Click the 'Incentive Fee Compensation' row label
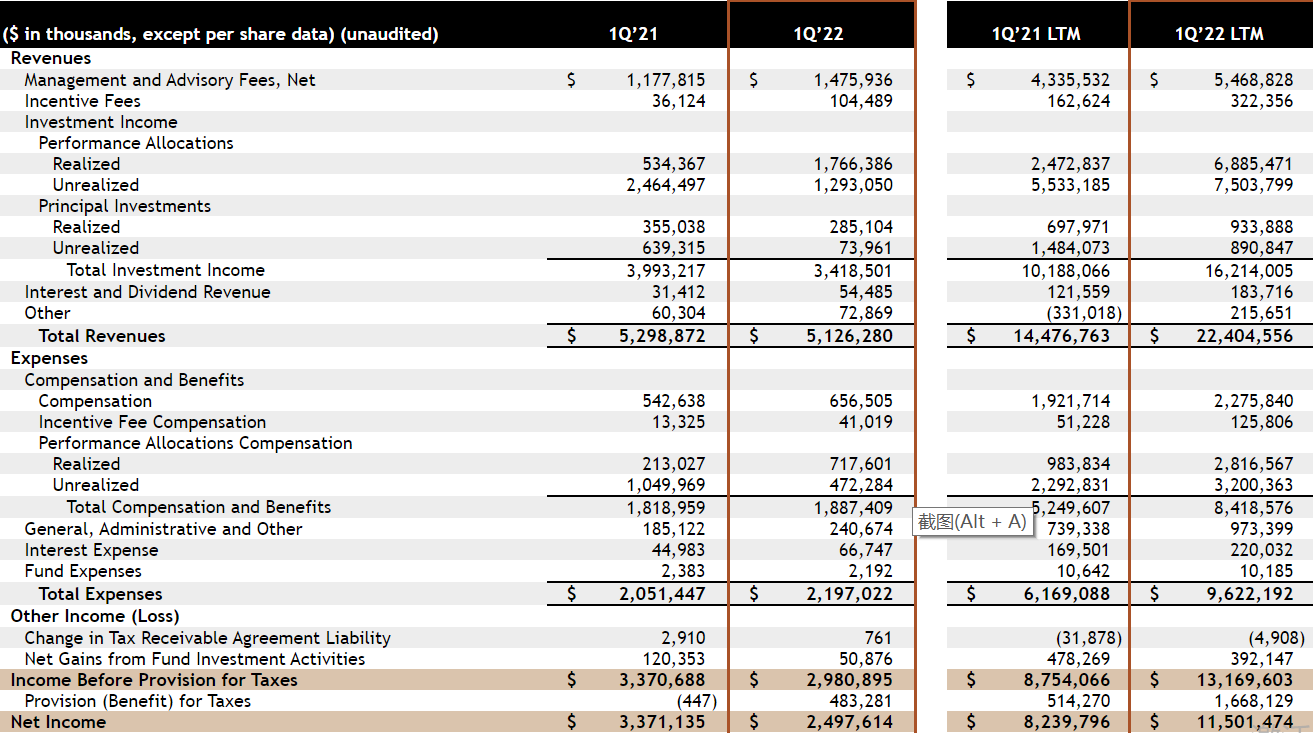The image size is (1313, 733). point(152,422)
